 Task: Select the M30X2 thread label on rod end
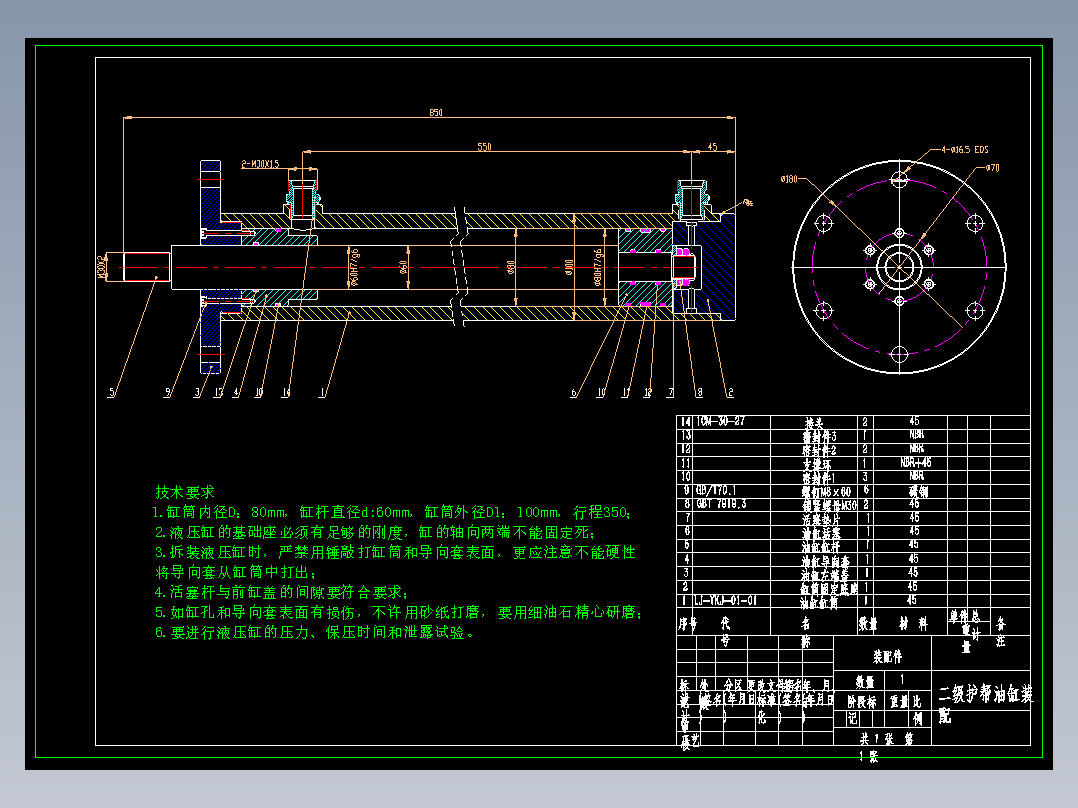tap(102, 267)
